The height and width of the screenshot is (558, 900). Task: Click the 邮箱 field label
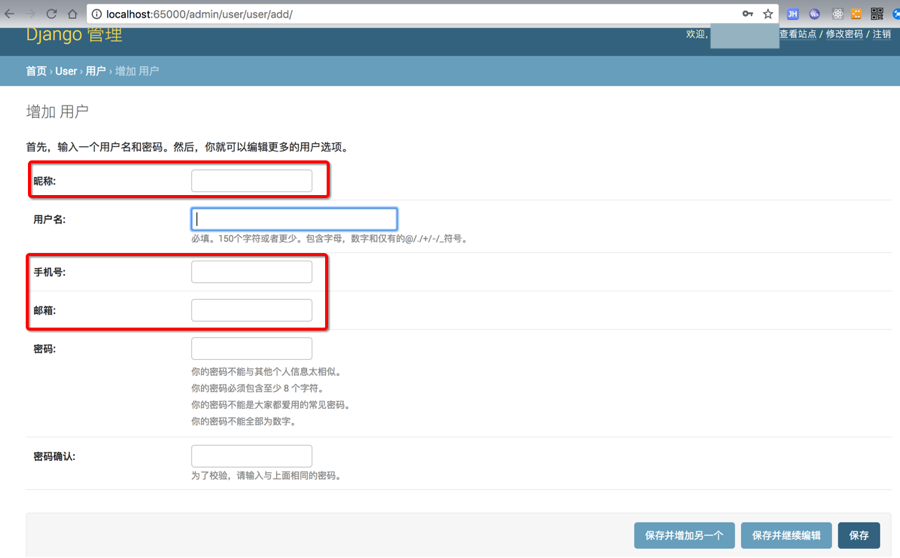pos(45,311)
